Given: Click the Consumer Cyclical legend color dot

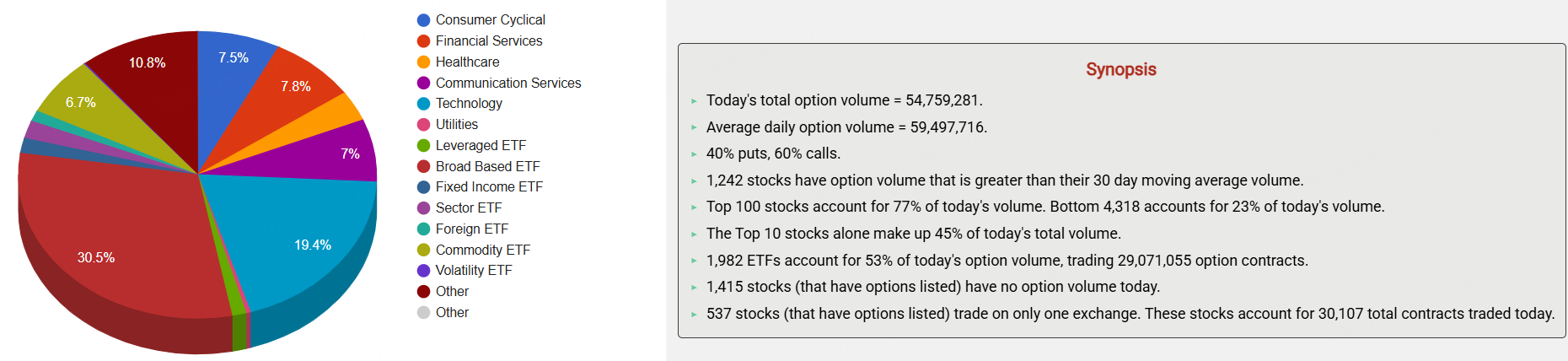Looking at the screenshot, I should coord(424,19).
